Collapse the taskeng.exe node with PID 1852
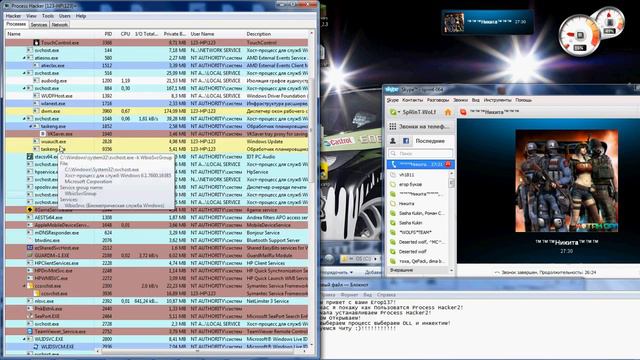 click(31, 127)
